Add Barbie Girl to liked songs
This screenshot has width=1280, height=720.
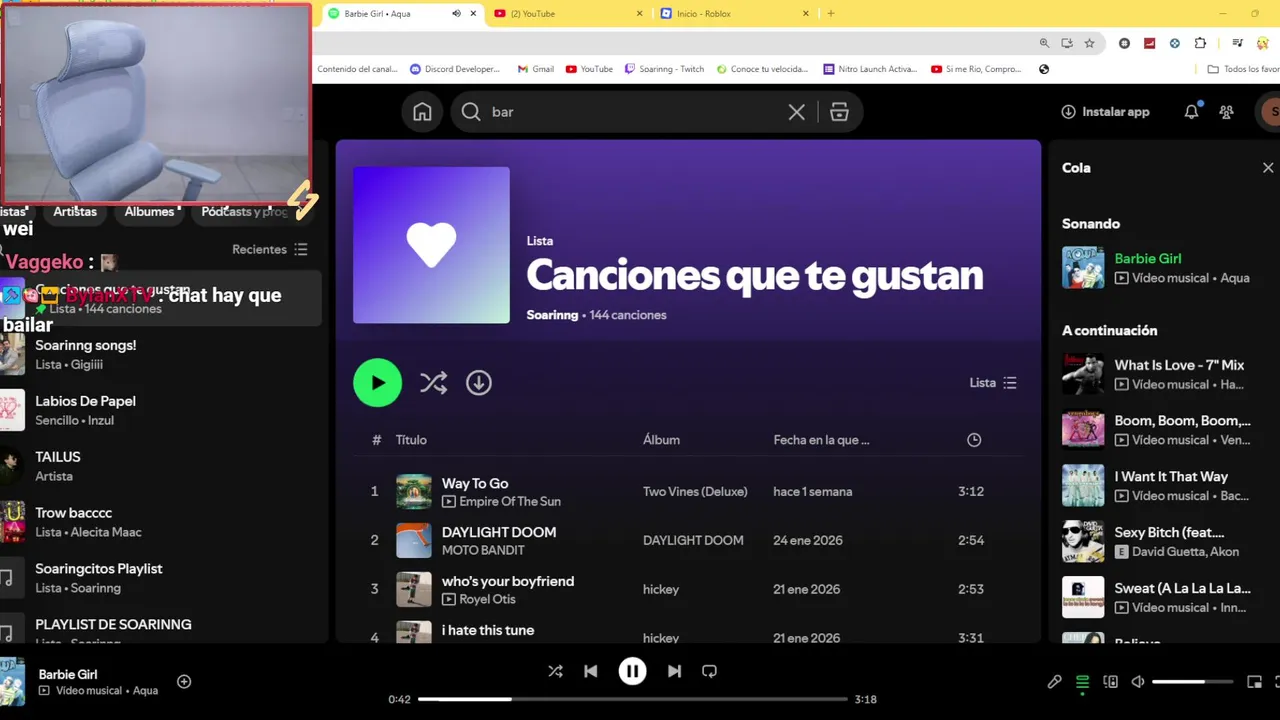[x=184, y=681]
